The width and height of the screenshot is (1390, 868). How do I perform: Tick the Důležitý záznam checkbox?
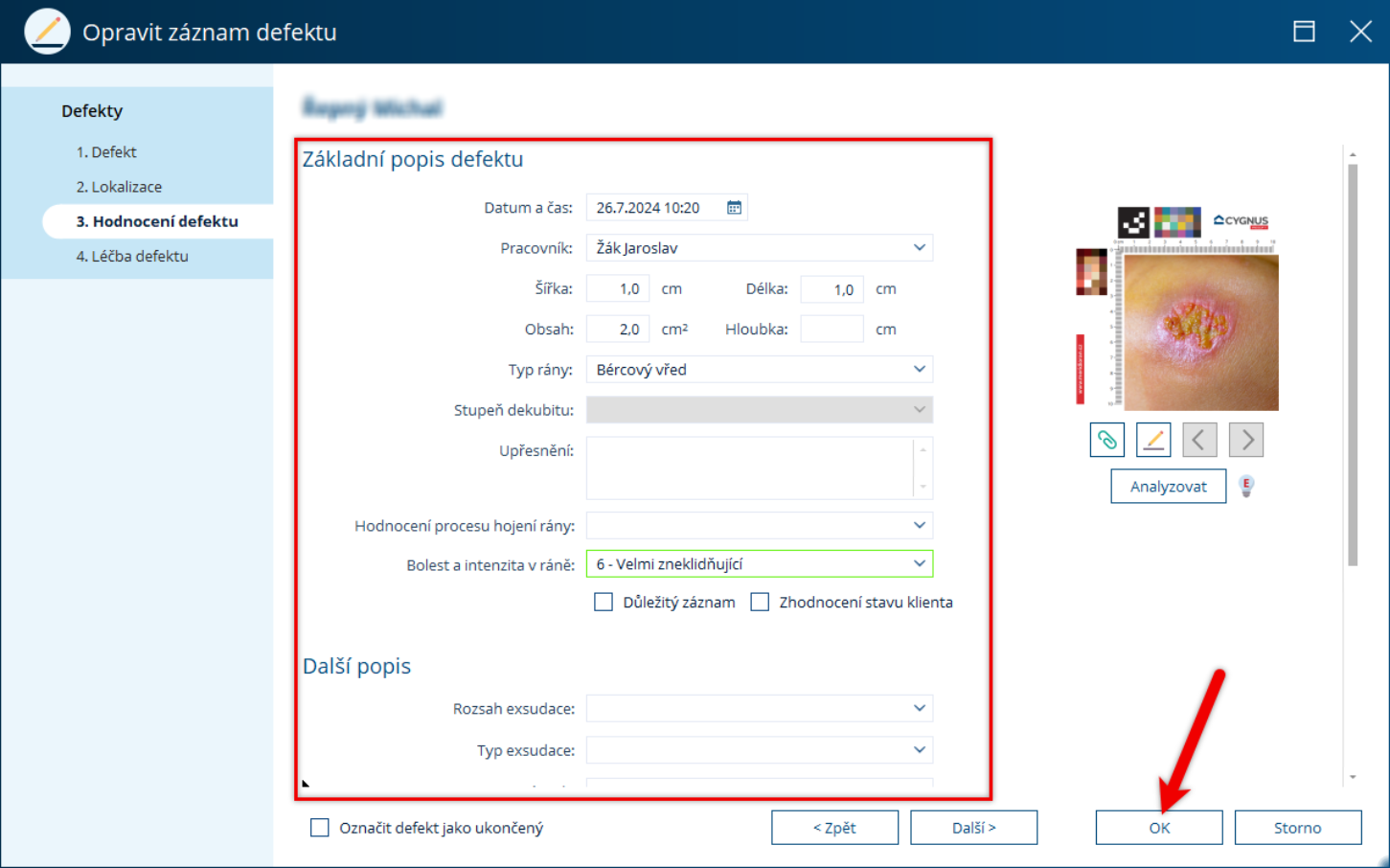604,603
